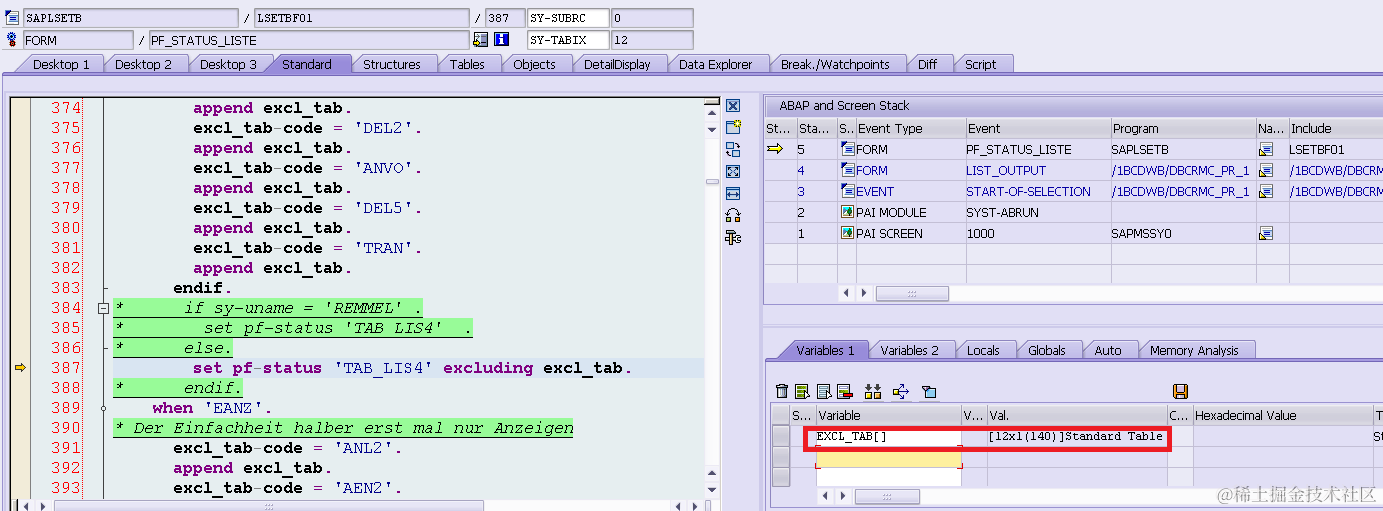Click the second list icon after trash
The width and height of the screenshot is (1383, 511).
[803, 391]
